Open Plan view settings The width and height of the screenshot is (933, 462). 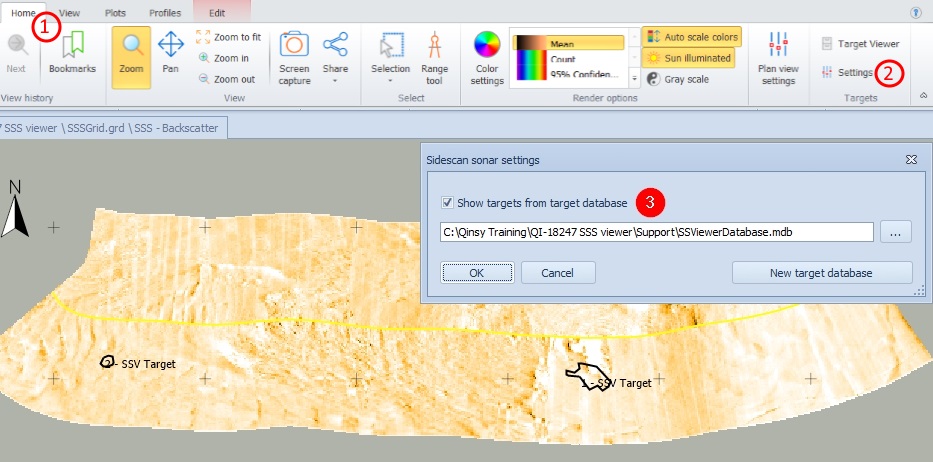(778, 57)
